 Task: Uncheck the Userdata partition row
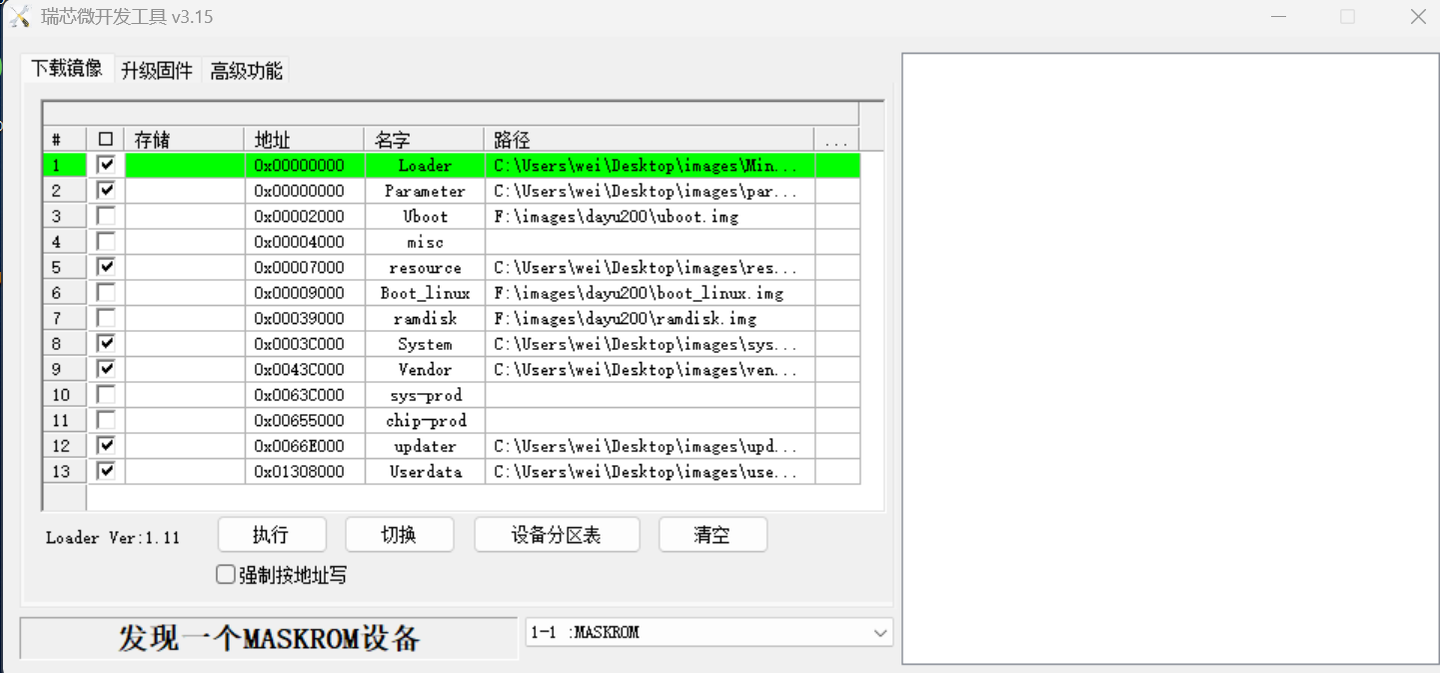point(105,470)
